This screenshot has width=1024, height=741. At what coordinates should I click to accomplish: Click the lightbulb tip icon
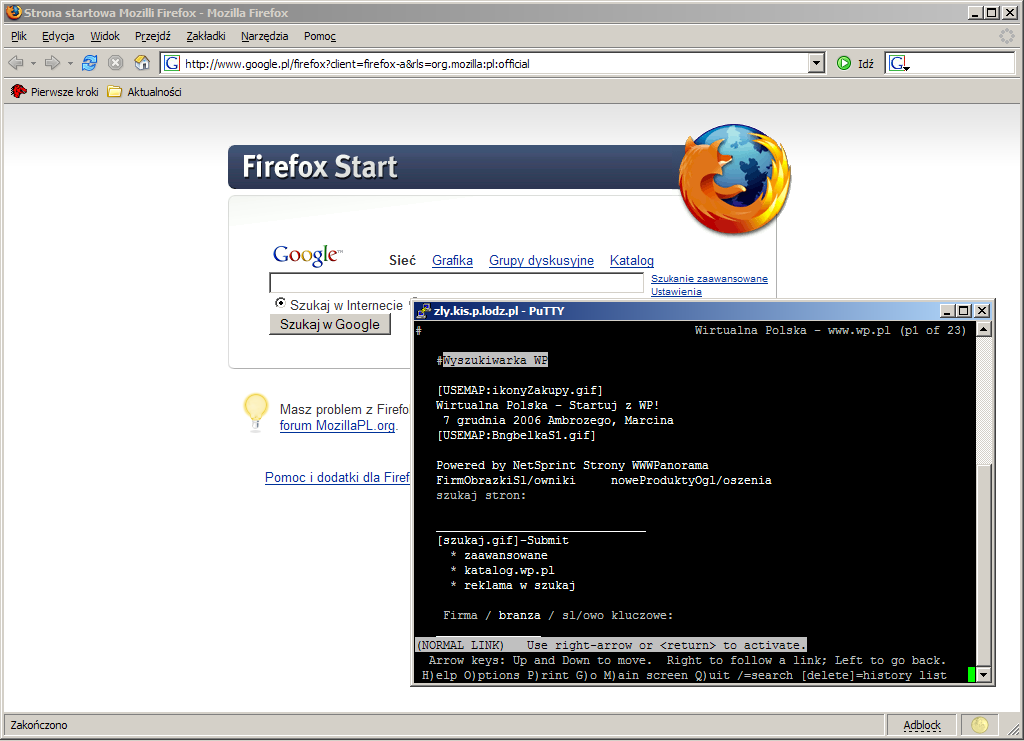pyautogui.click(x=255, y=413)
